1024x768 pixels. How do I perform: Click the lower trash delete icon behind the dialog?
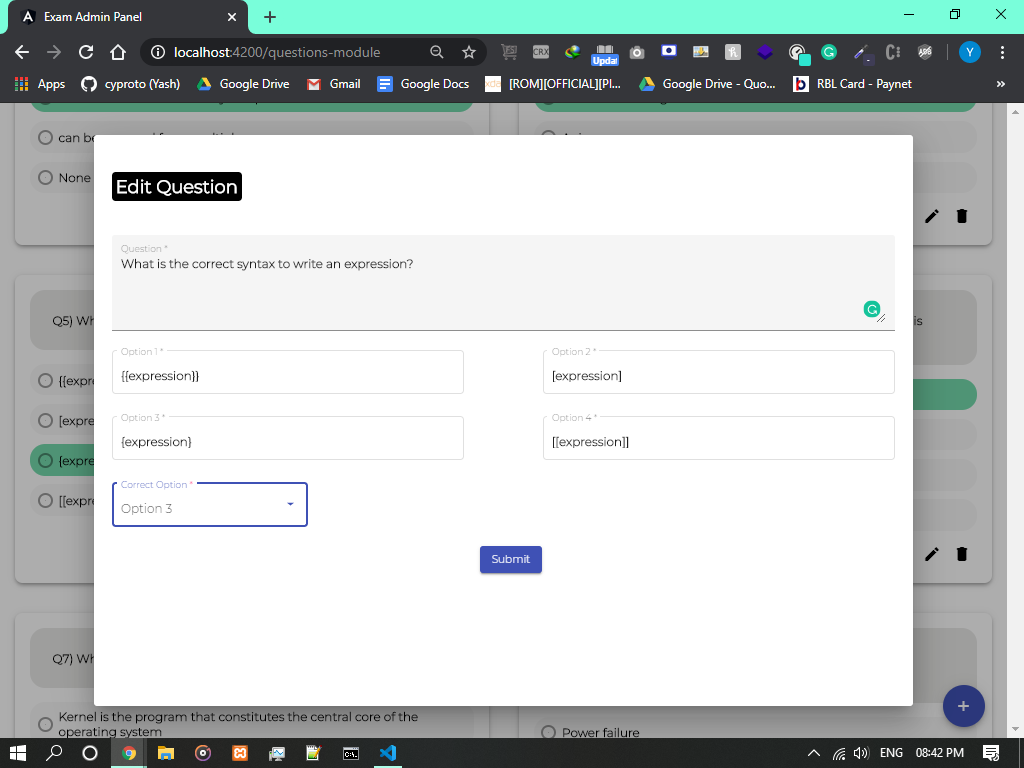[x=962, y=554]
